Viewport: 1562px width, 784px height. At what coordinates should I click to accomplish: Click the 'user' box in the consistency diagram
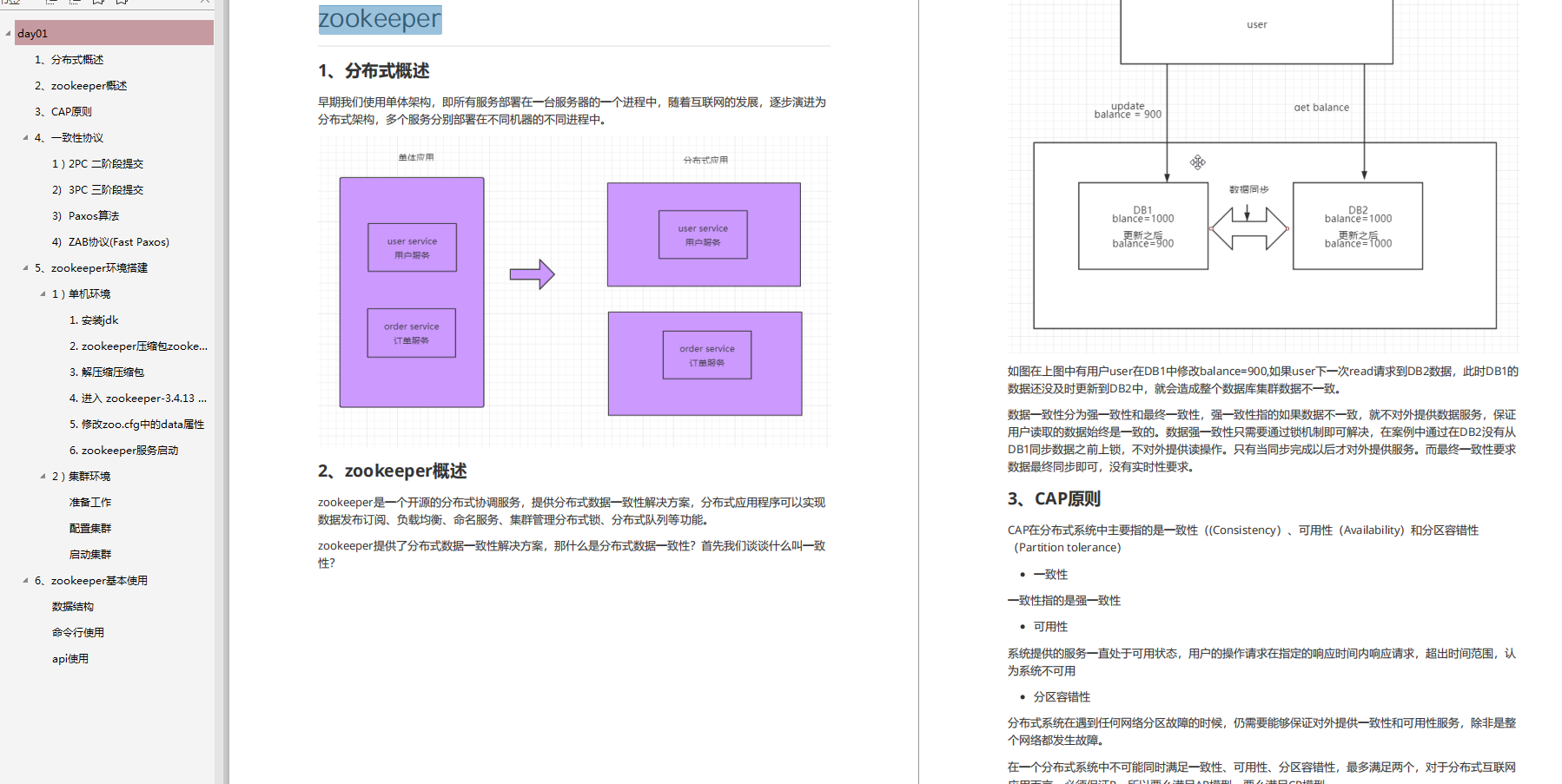coord(1256,30)
